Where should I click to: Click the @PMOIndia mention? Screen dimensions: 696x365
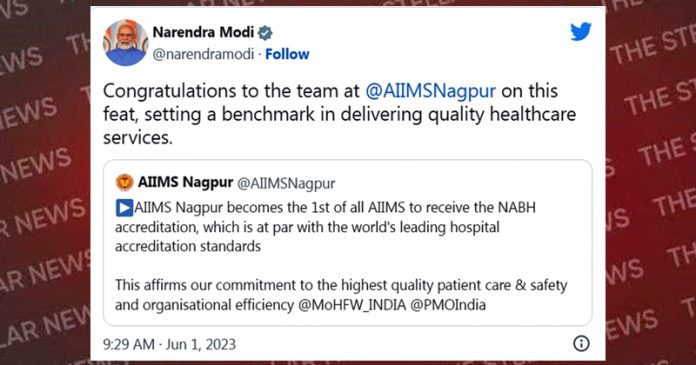(448, 305)
